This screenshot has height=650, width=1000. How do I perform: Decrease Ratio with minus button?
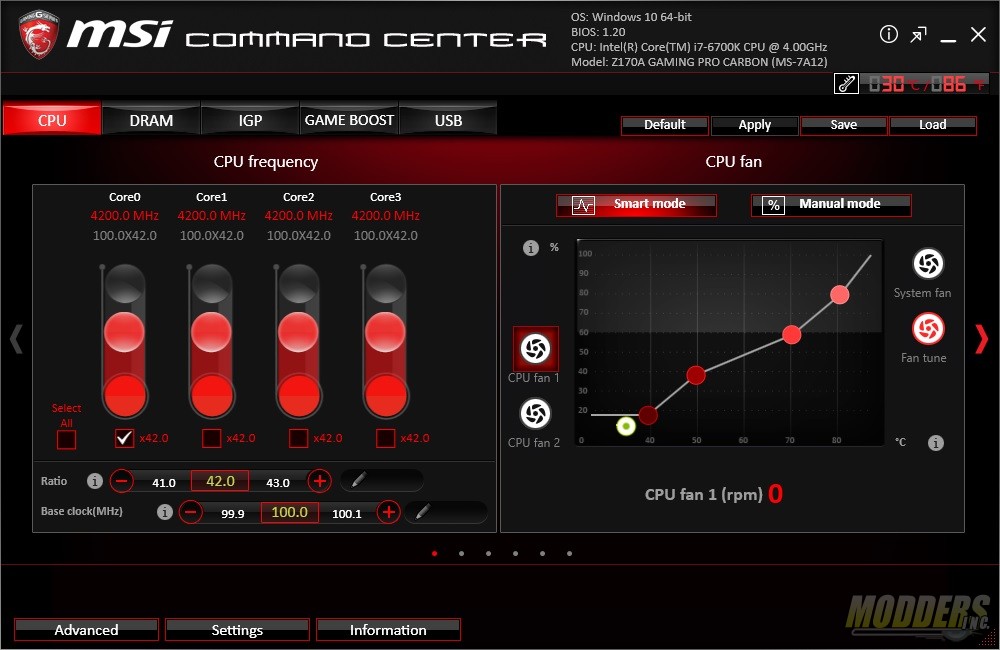pos(122,481)
